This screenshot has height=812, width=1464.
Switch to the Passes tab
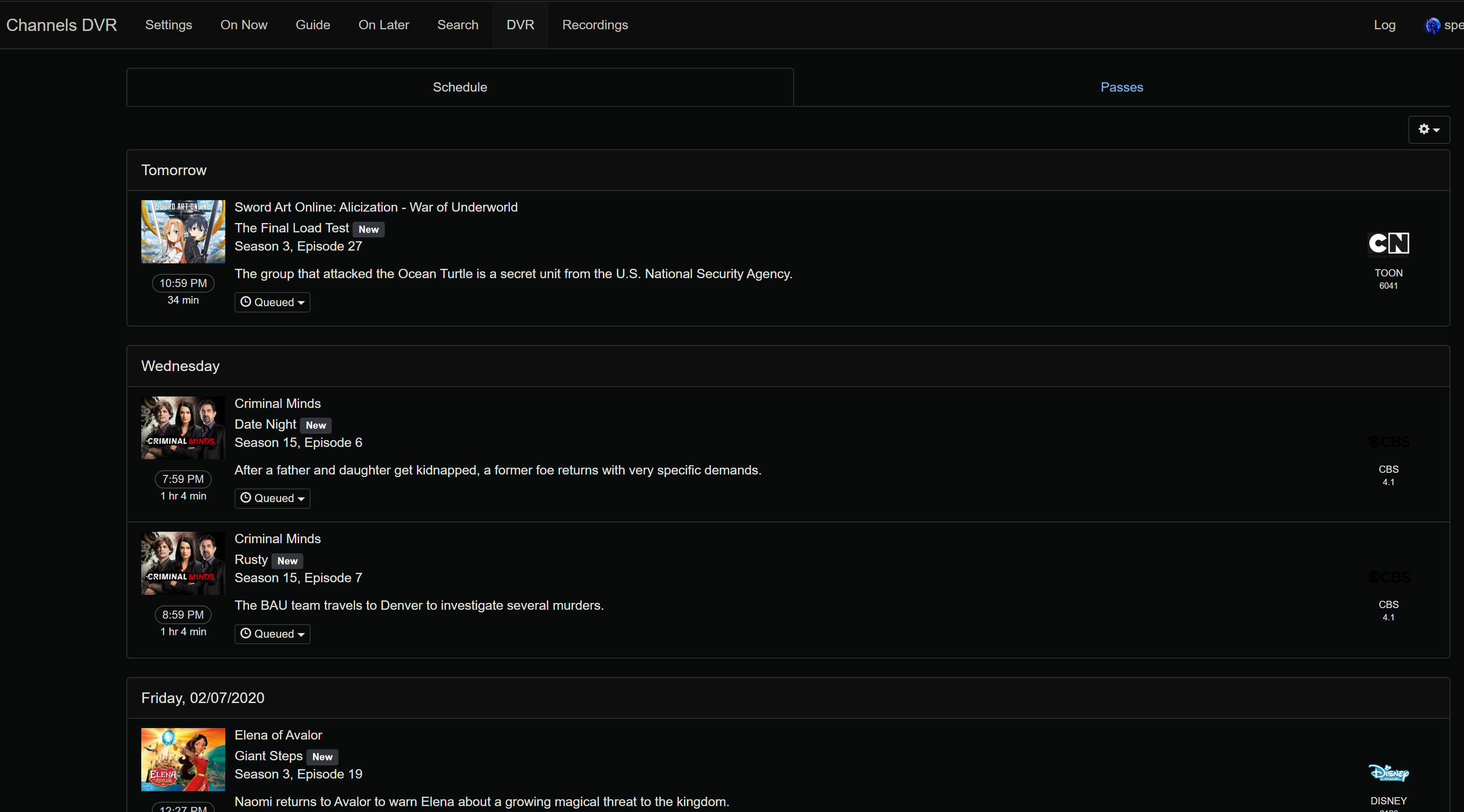tap(1121, 87)
